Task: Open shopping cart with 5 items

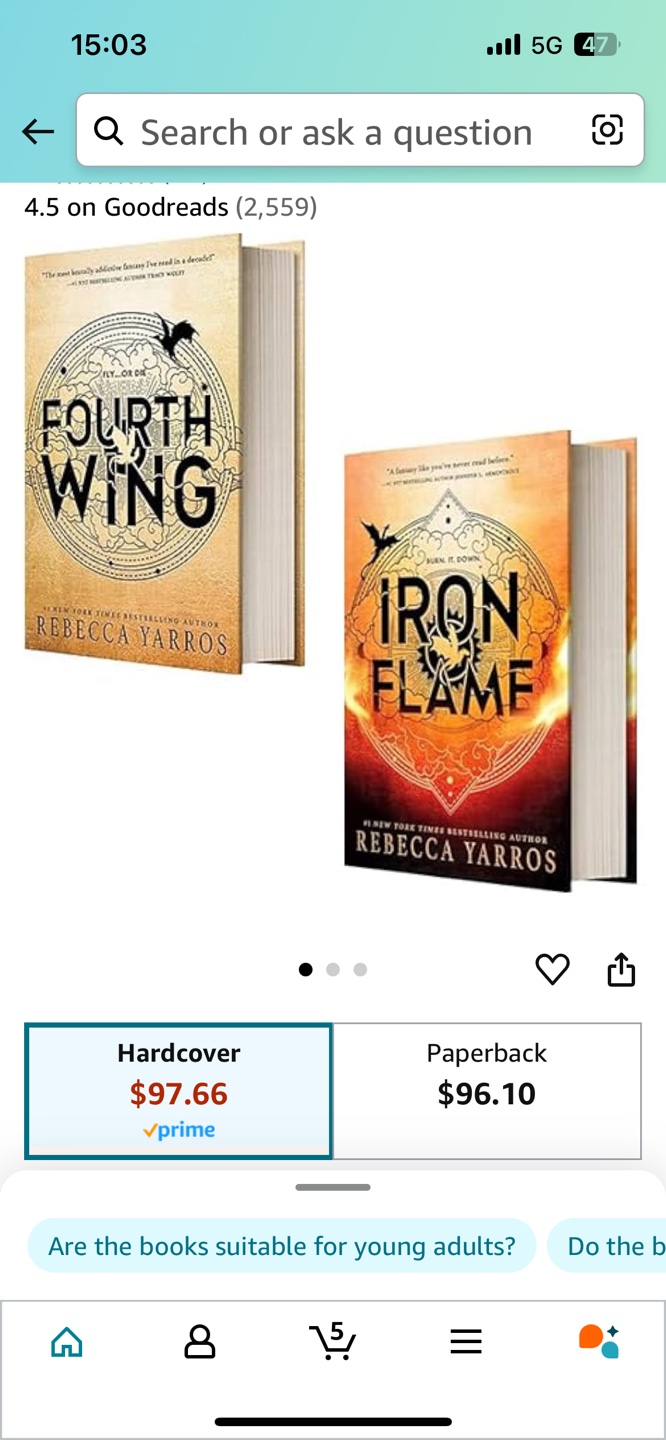Action: (333, 1341)
